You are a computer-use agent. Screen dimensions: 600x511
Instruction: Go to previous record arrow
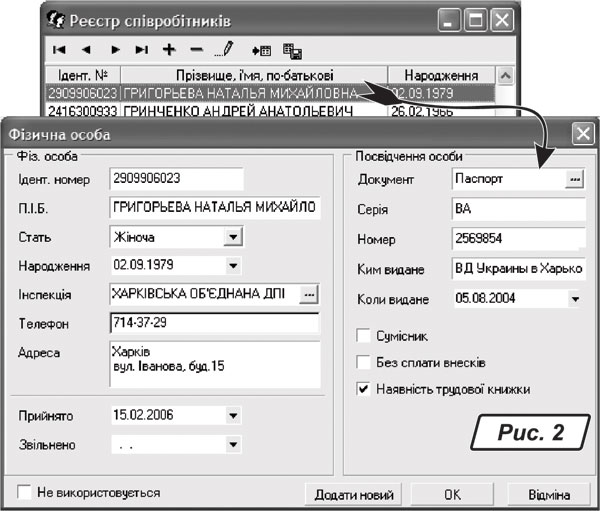pos(86,49)
